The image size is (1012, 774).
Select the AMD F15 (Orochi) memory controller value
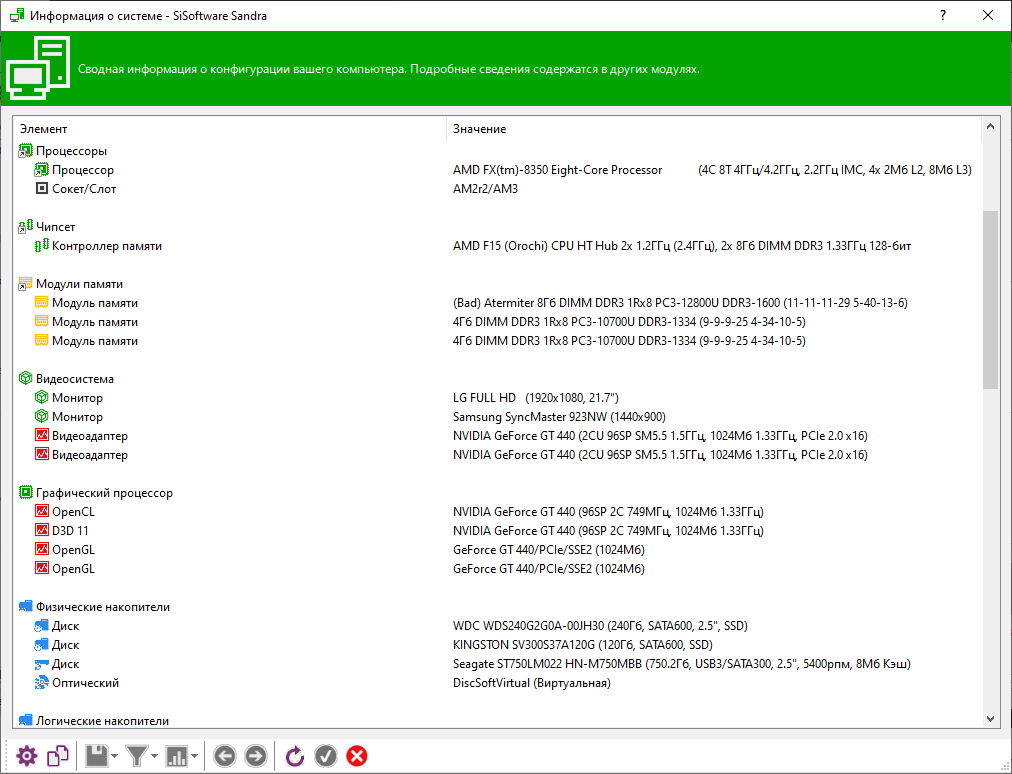(x=682, y=246)
